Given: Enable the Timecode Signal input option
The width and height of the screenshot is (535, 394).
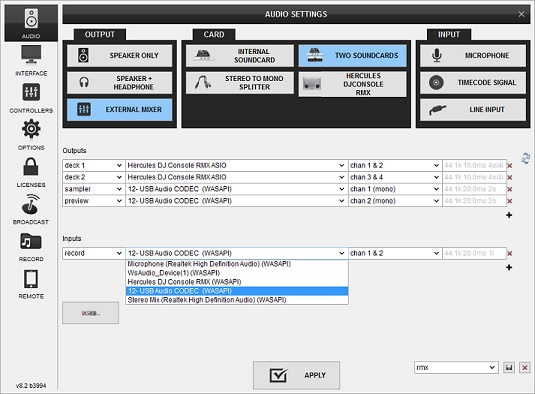Looking at the screenshot, I should pos(473,83).
